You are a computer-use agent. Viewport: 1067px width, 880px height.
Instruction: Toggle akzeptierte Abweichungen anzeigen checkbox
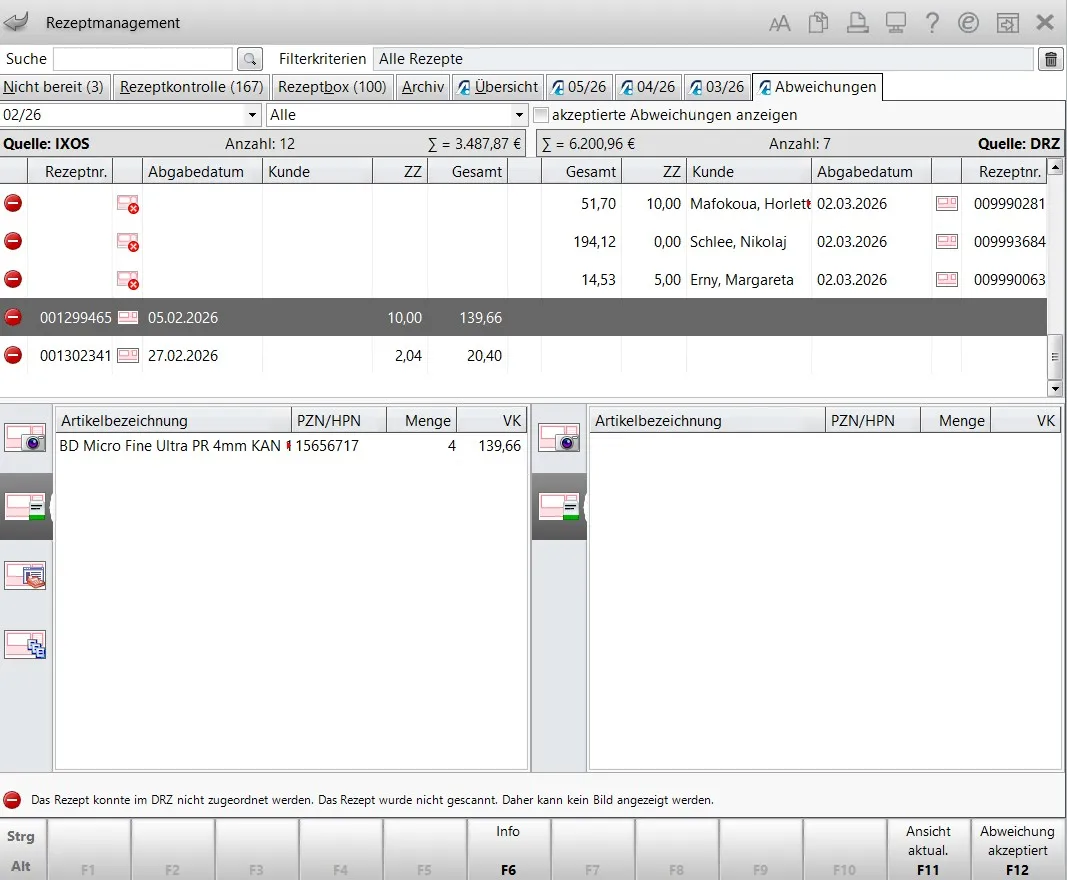[541, 115]
